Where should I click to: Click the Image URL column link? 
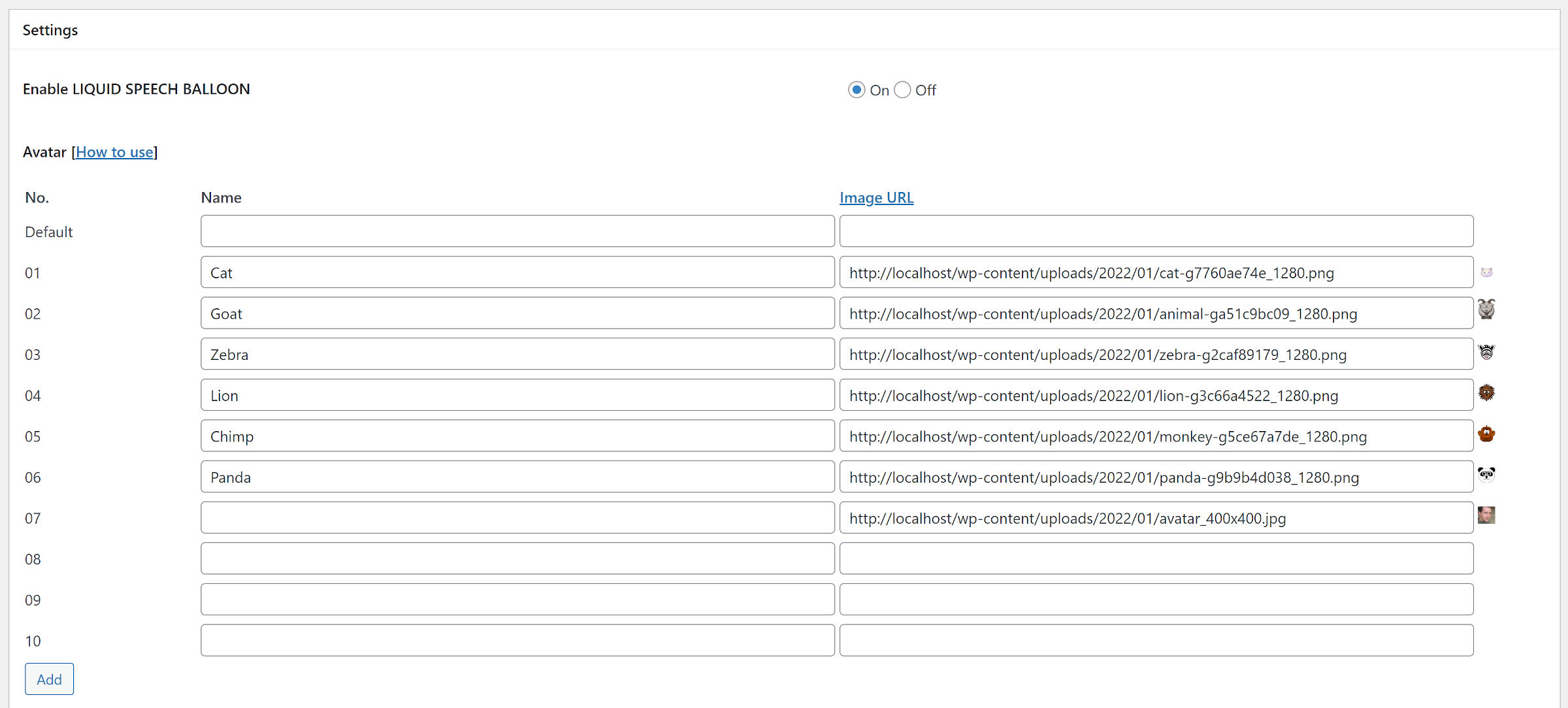pos(876,197)
